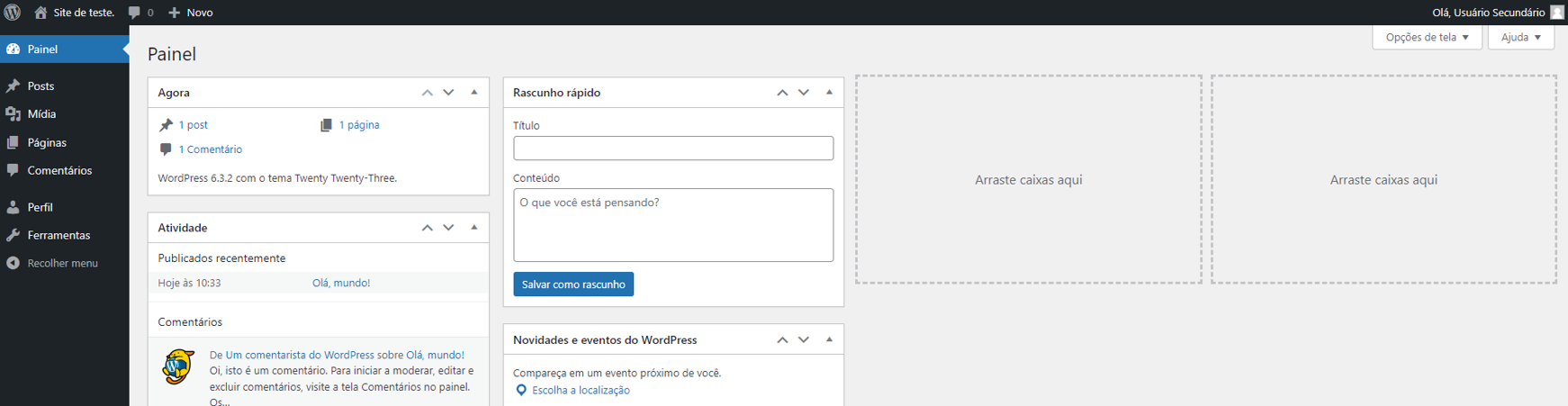
Task: Click the Recolher menu arrow icon
Action: (14, 263)
